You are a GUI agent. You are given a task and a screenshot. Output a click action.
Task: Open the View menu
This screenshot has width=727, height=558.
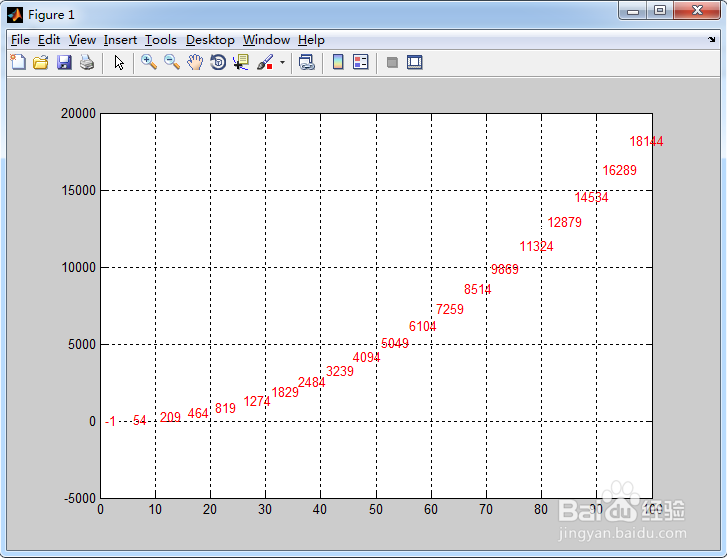(83, 40)
